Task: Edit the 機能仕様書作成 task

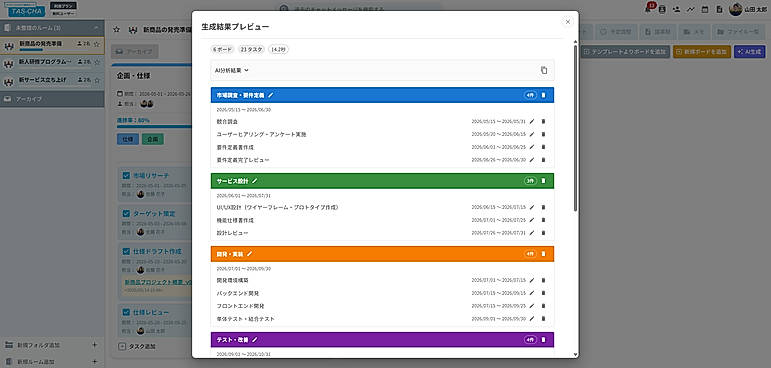Action: [x=532, y=220]
